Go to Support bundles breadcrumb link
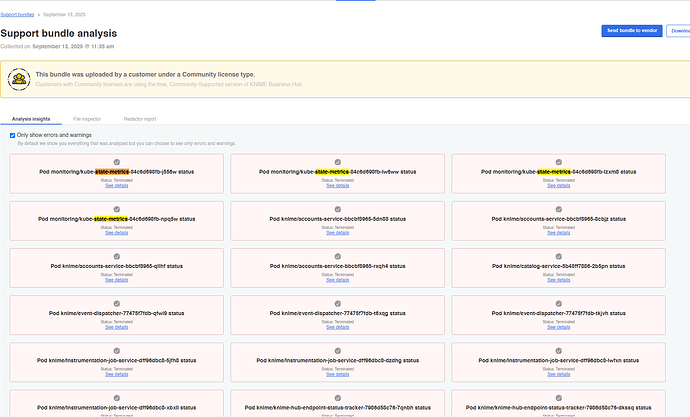690x417 pixels. pos(17,15)
